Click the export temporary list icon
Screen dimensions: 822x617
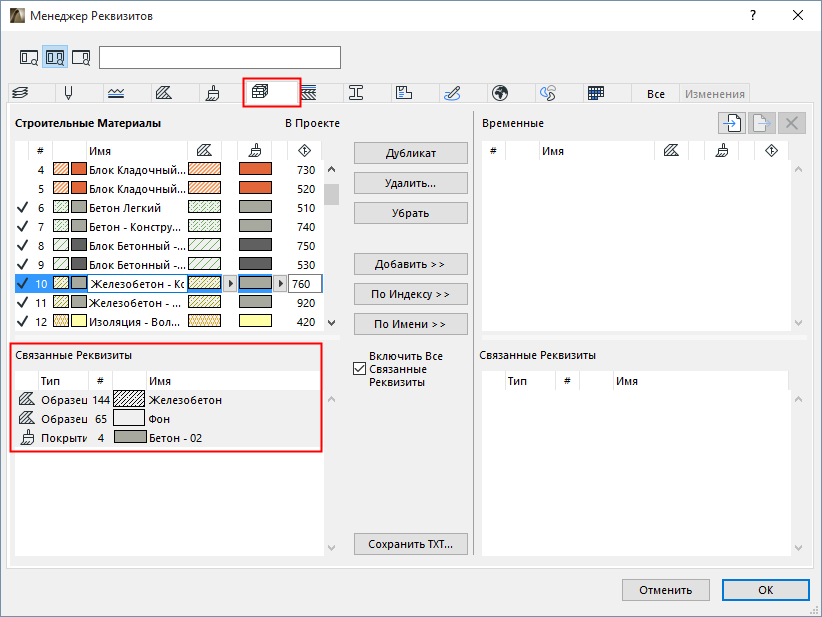coord(761,123)
